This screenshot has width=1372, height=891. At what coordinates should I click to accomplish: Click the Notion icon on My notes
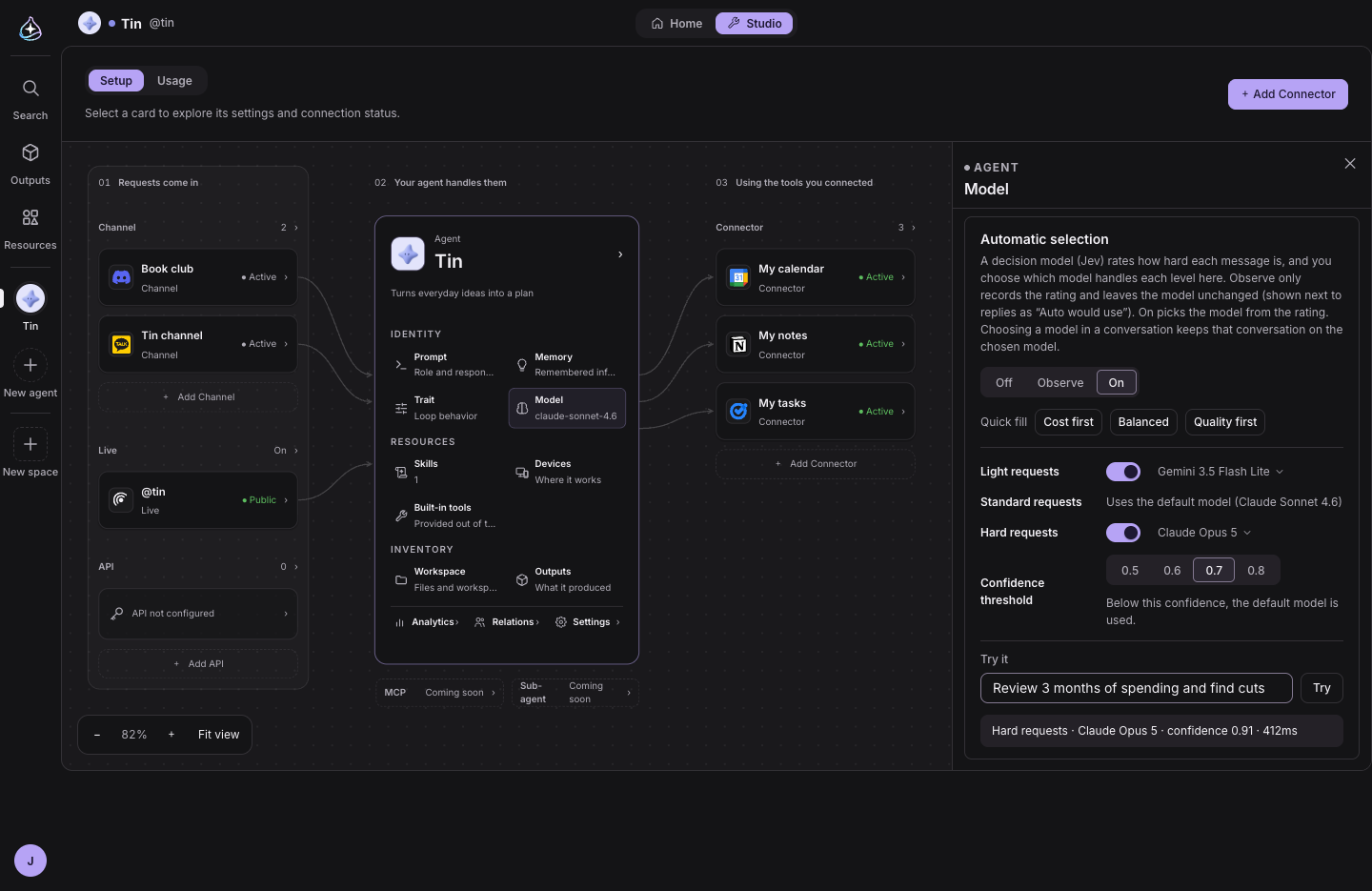click(x=738, y=344)
